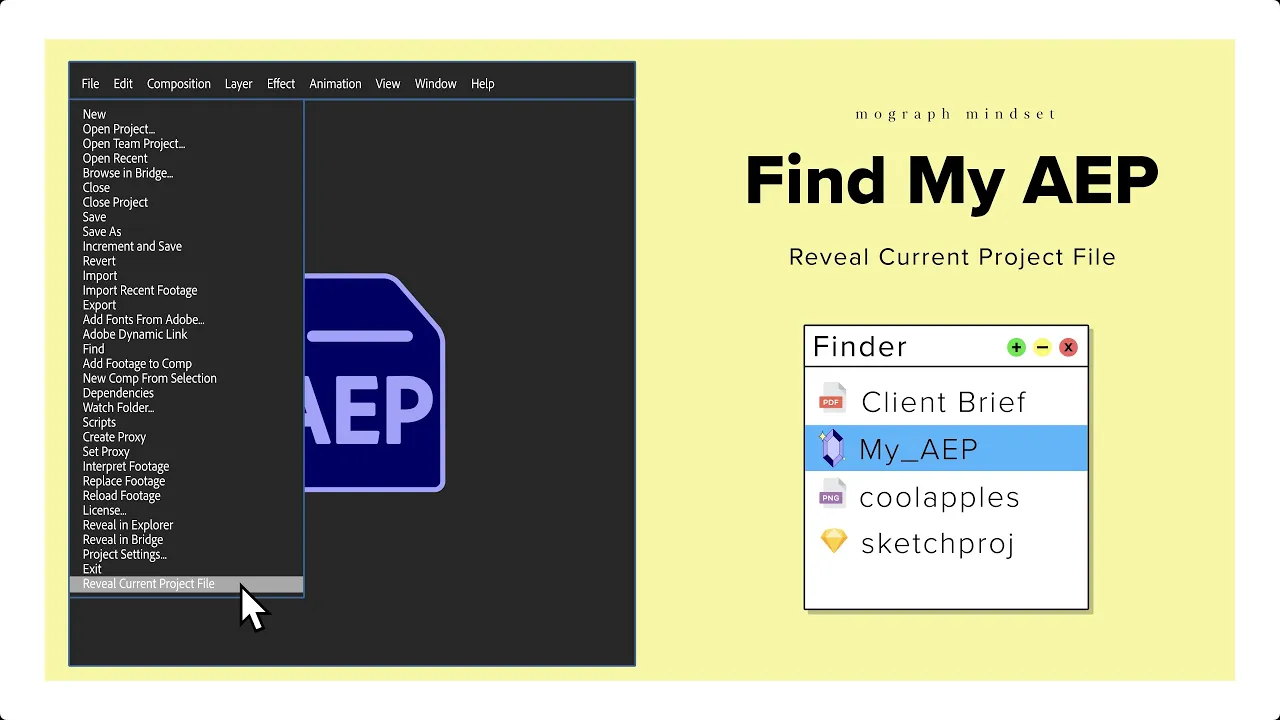Choose Increment and Save
This screenshot has width=1280, height=720.
click(x=132, y=246)
